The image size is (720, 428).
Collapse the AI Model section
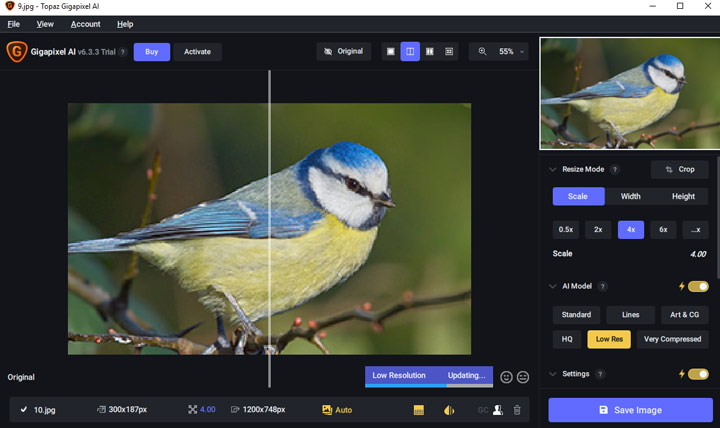tap(552, 286)
